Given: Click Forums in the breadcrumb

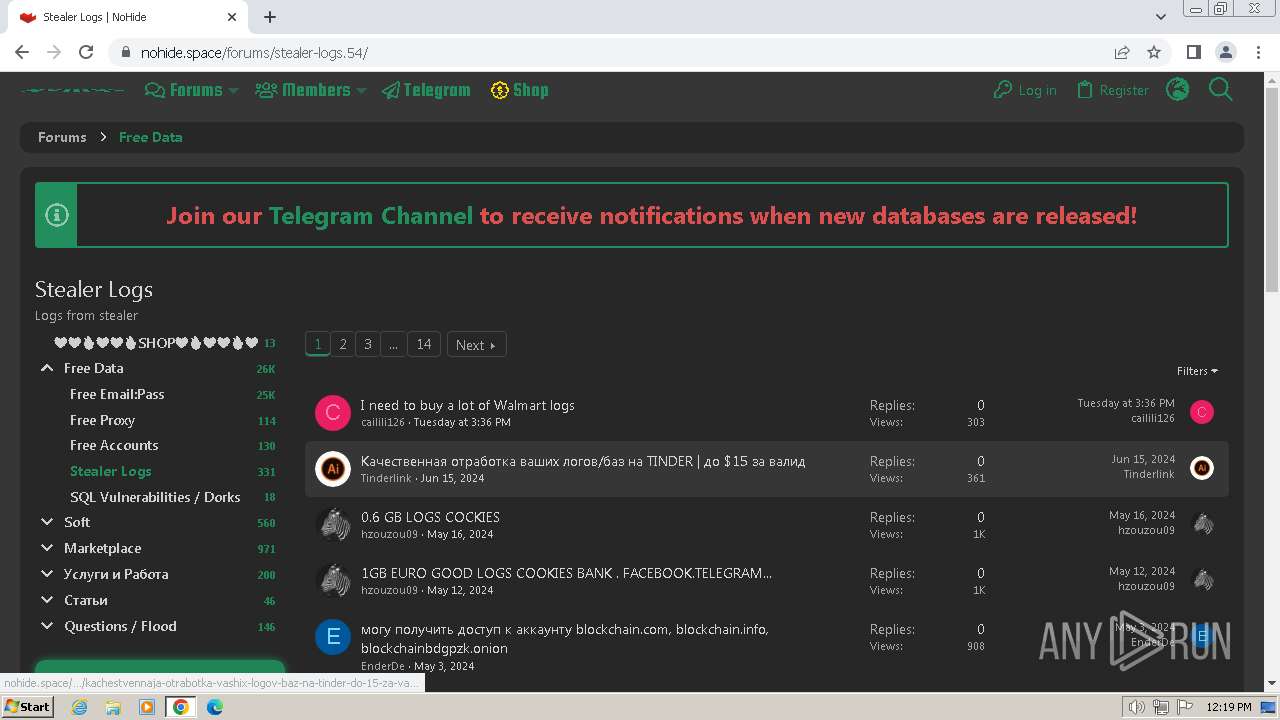Looking at the screenshot, I should [62, 137].
